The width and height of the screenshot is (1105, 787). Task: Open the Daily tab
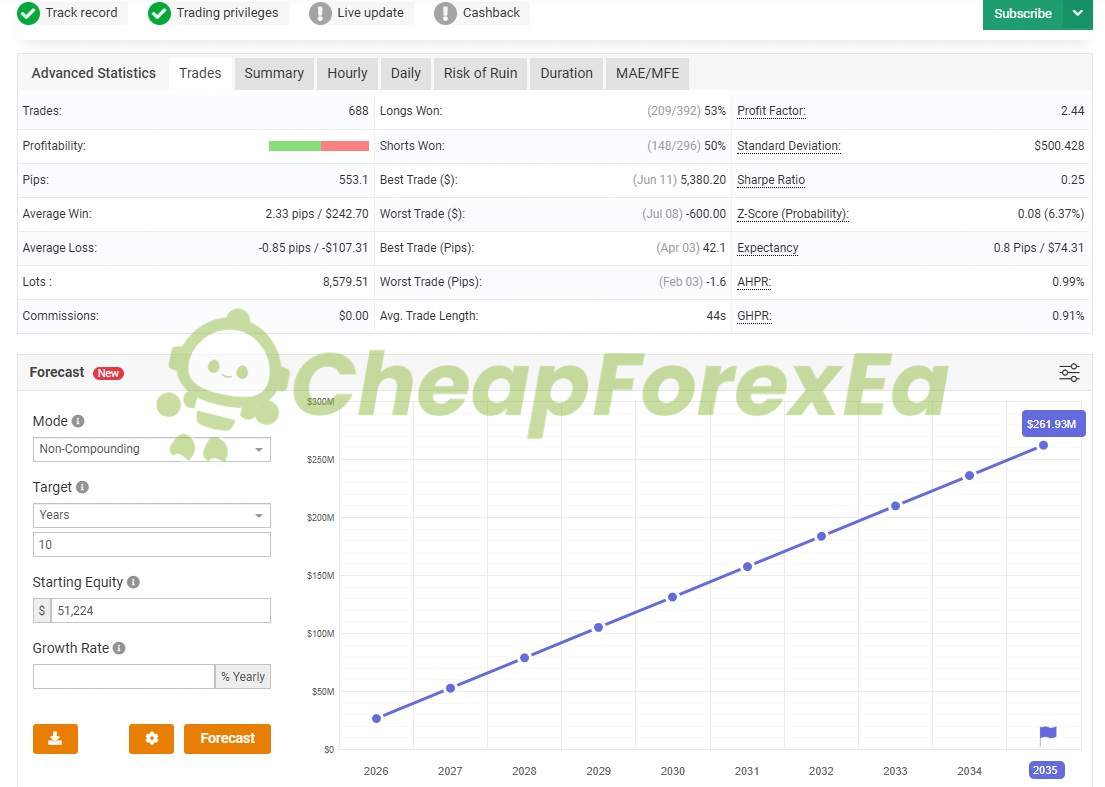point(406,73)
